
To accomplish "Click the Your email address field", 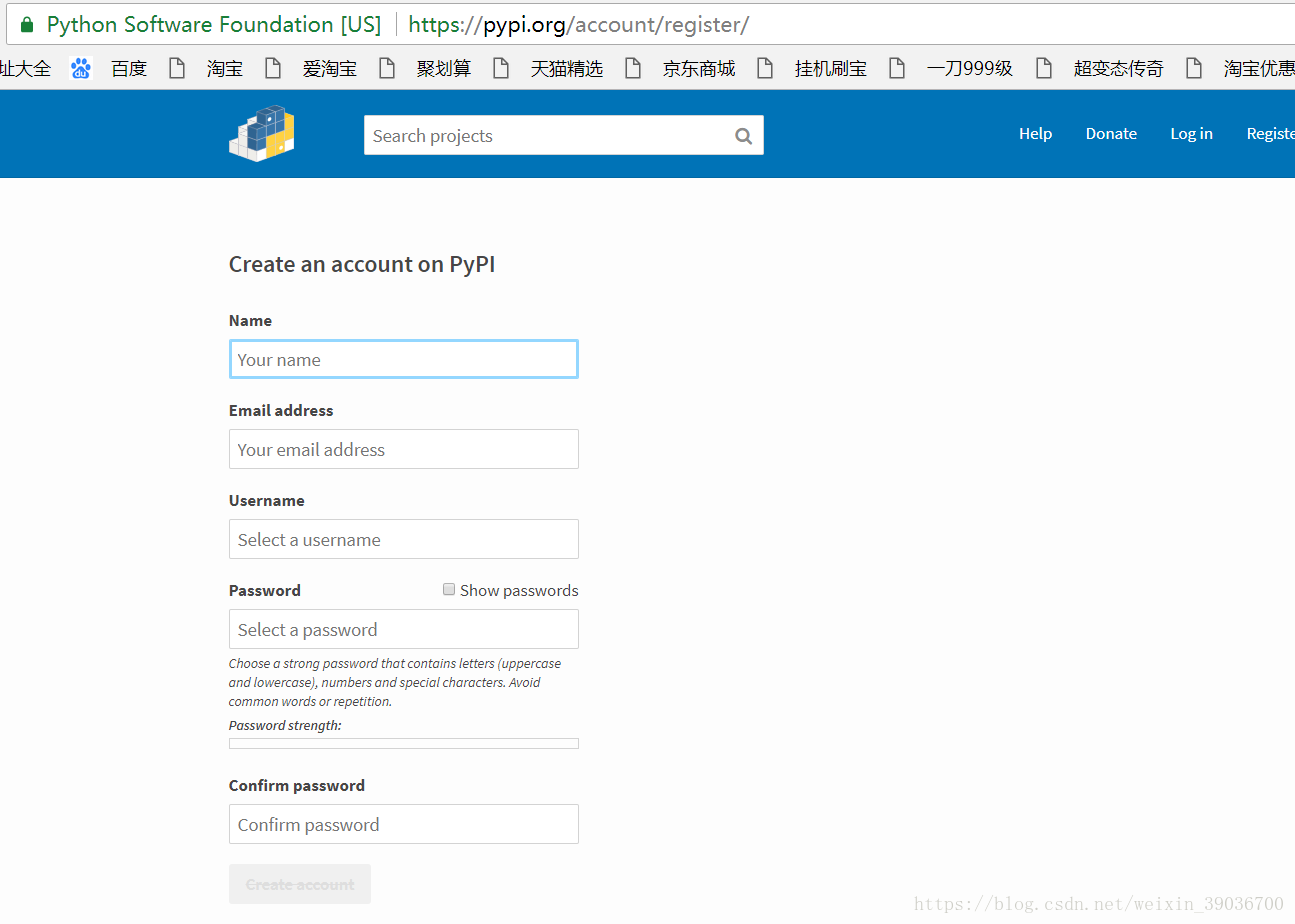I will [404, 449].
